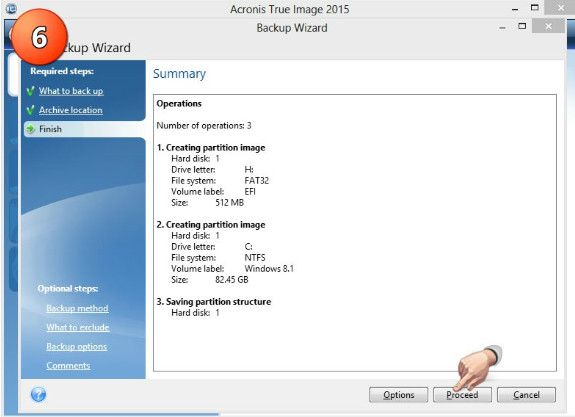The width and height of the screenshot is (575, 417).
Task: Click the green check next to What to back up
Action: pyautogui.click(x=31, y=91)
